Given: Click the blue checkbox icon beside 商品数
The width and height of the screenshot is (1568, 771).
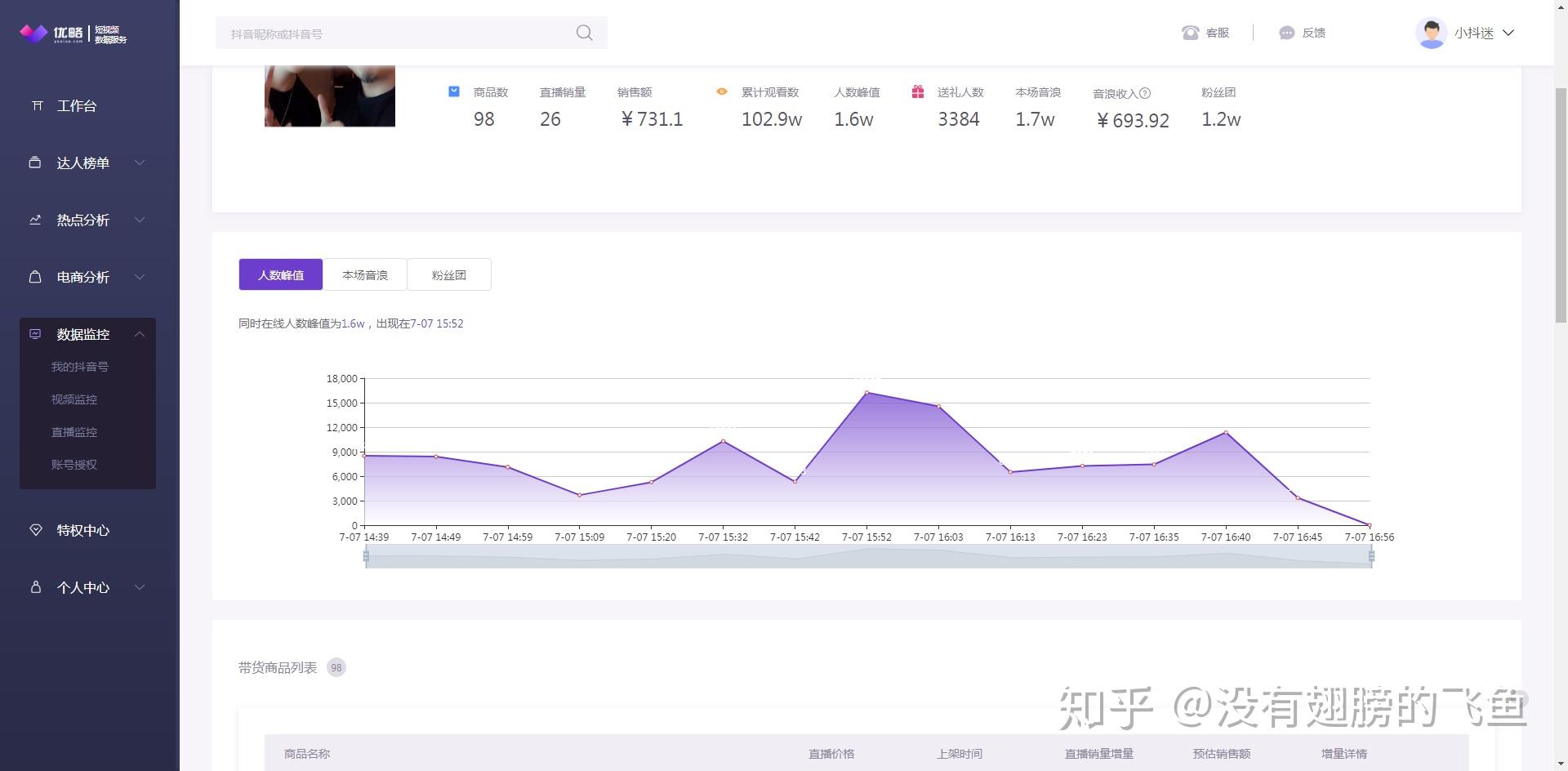Looking at the screenshot, I should (x=453, y=91).
